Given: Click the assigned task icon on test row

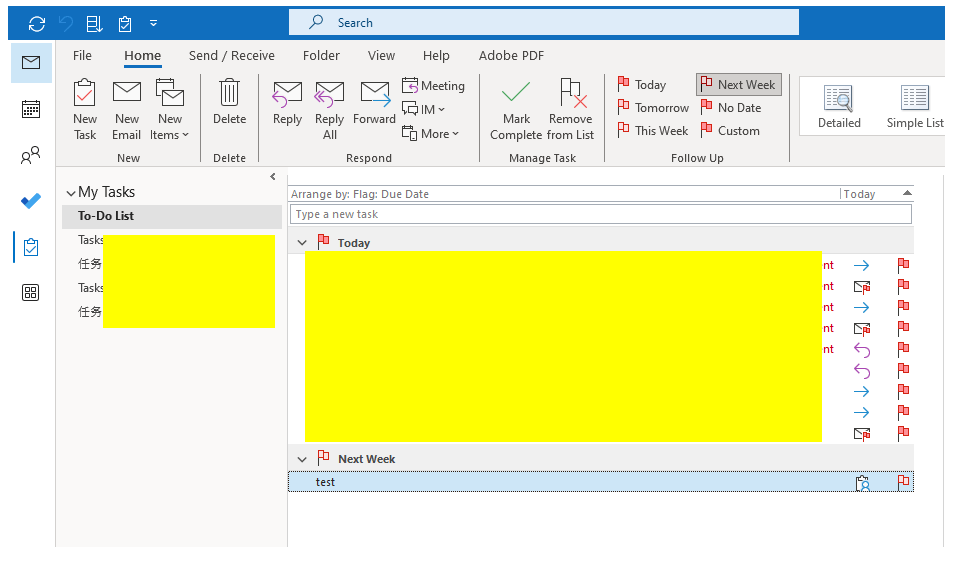Looking at the screenshot, I should pos(862,484).
